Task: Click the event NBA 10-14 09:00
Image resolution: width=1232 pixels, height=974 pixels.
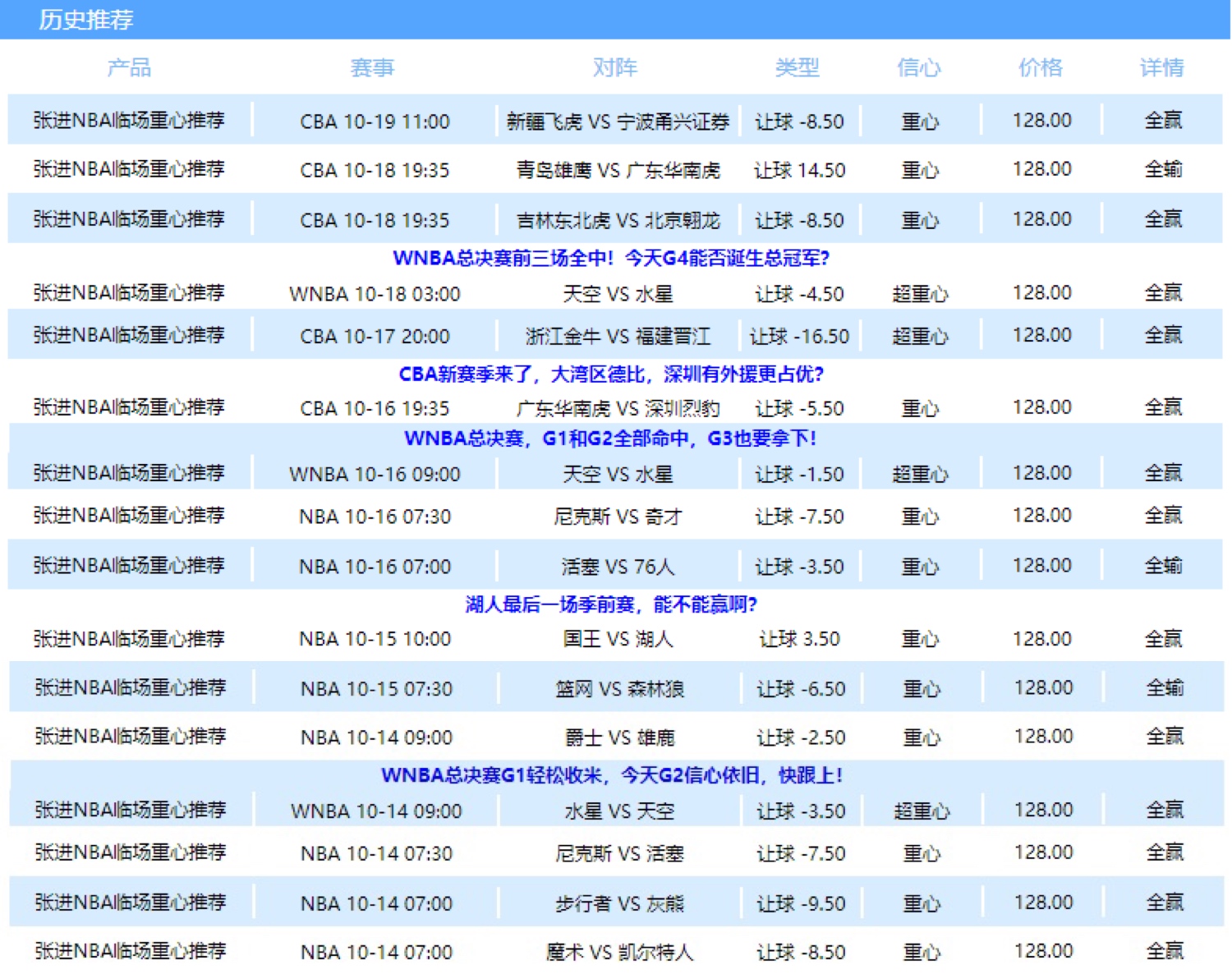Action: (376, 737)
